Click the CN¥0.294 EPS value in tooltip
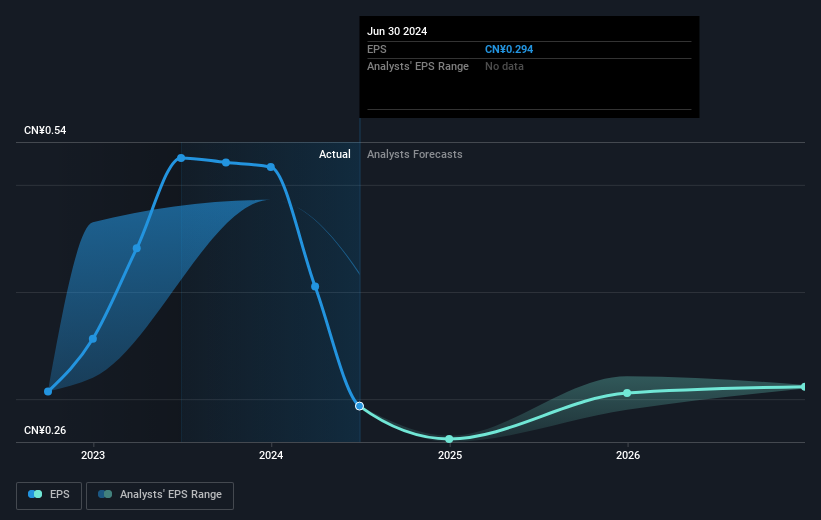This screenshot has height=520, width=821. [509, 49]
